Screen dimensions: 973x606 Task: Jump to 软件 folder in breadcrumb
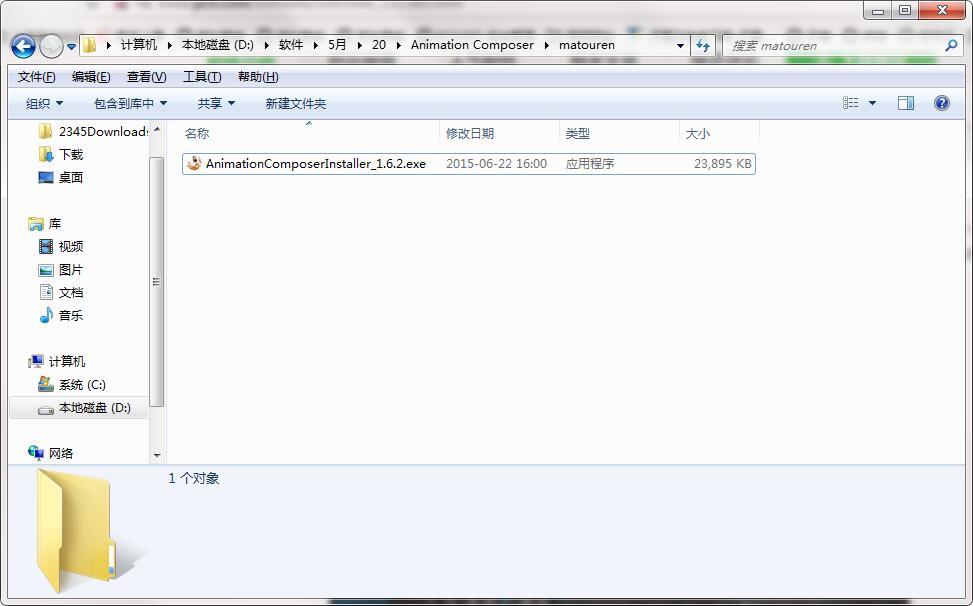[290, 45]
